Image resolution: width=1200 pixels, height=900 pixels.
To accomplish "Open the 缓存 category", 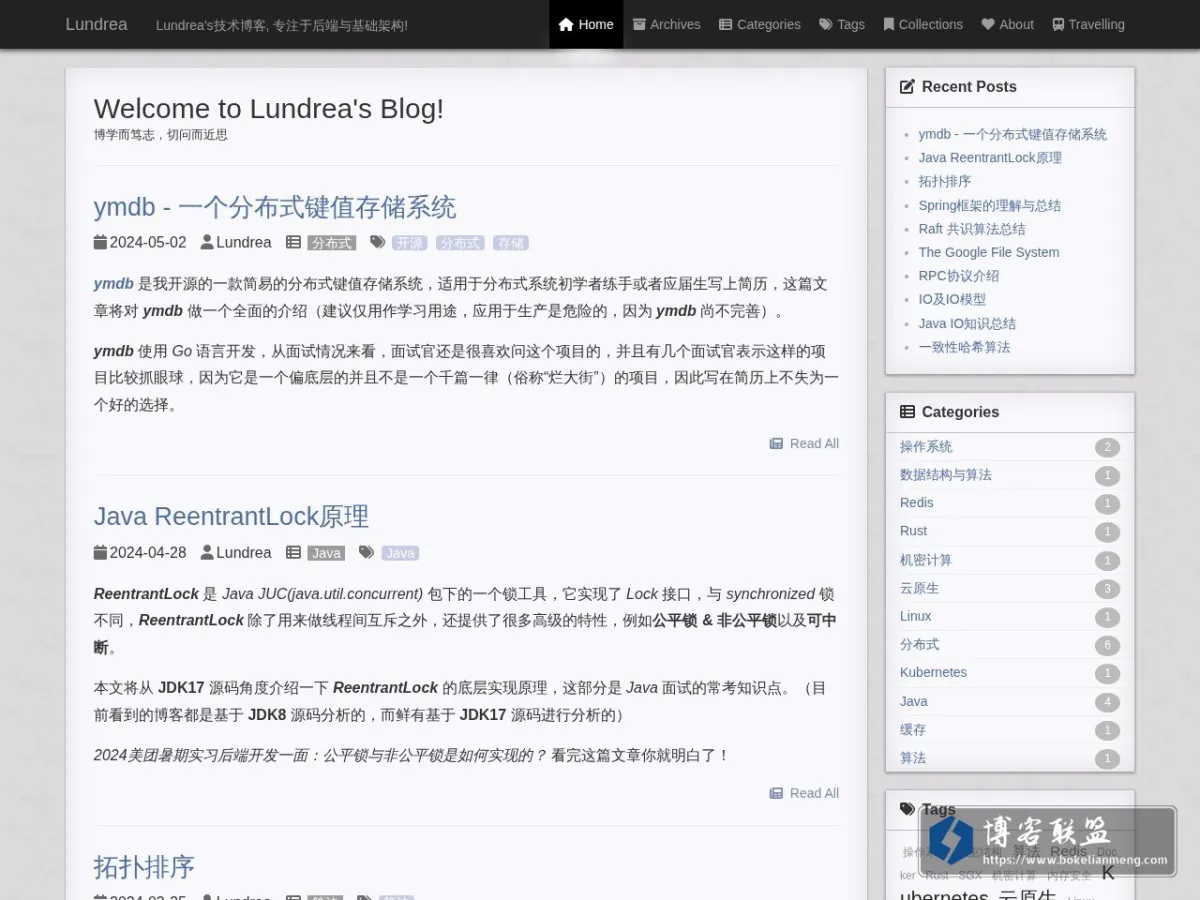I will 913,729.
